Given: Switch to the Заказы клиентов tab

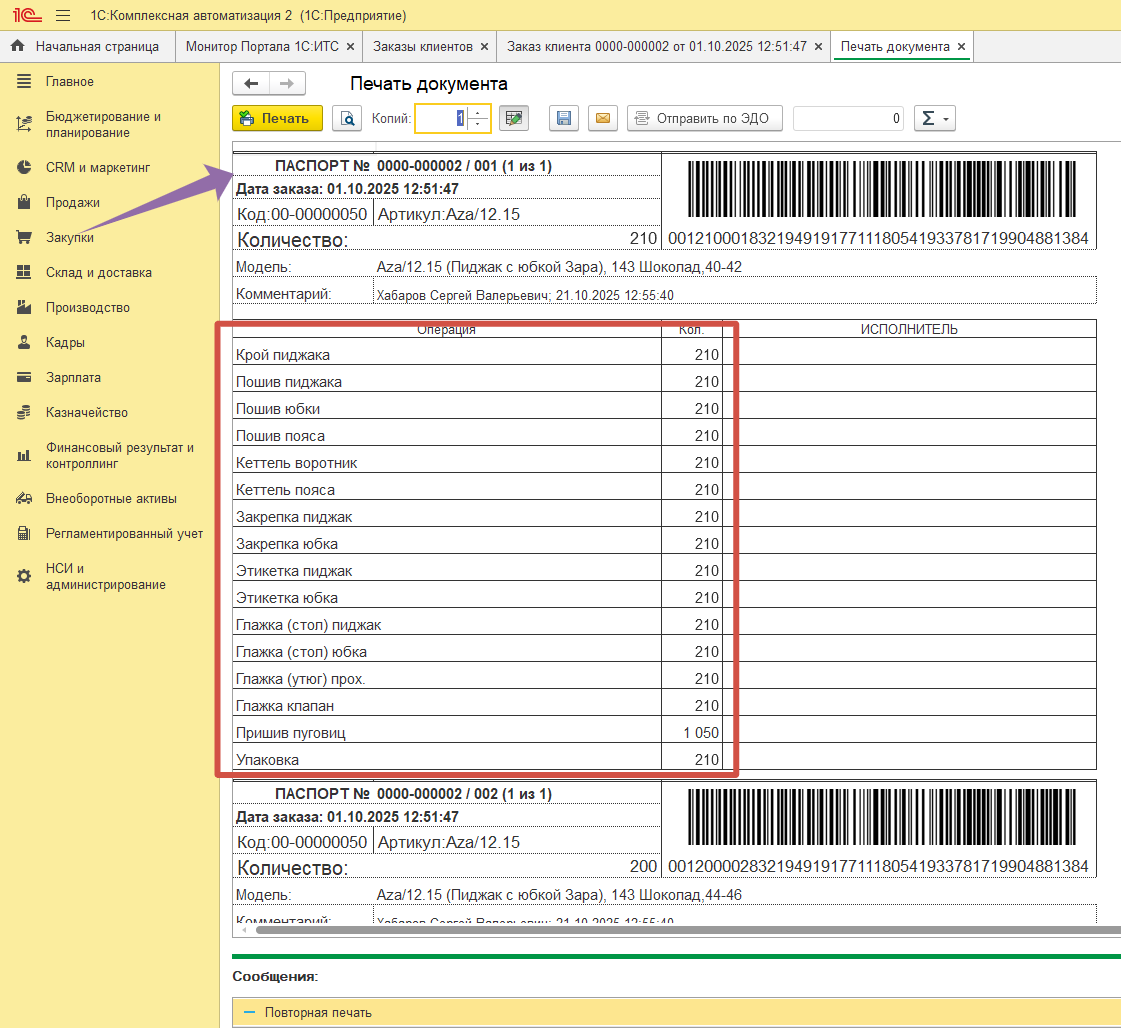Looking at the screenshot, I should click(422, 46).
